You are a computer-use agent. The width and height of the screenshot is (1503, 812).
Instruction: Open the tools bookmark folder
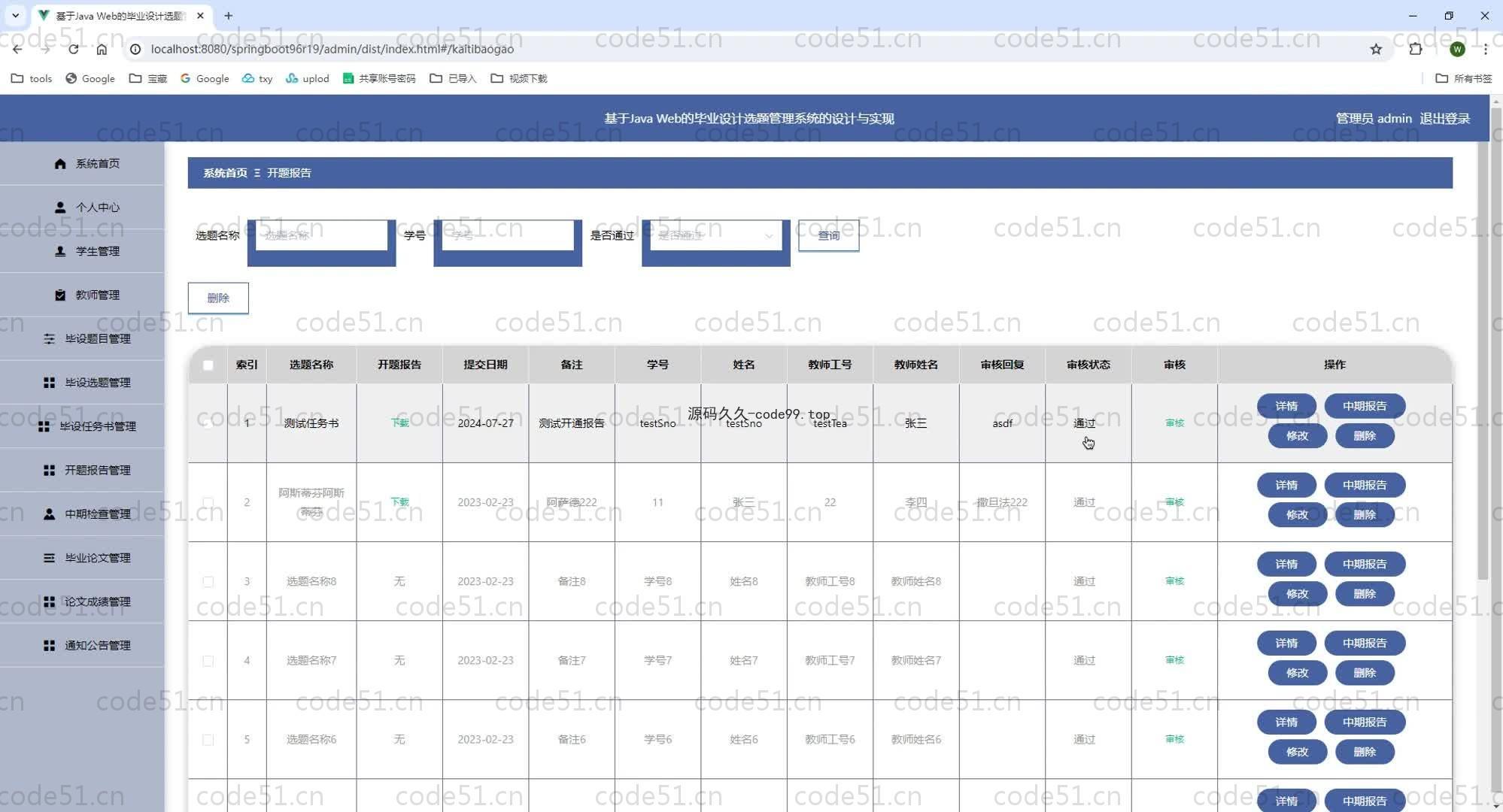[x=32, y=78]
